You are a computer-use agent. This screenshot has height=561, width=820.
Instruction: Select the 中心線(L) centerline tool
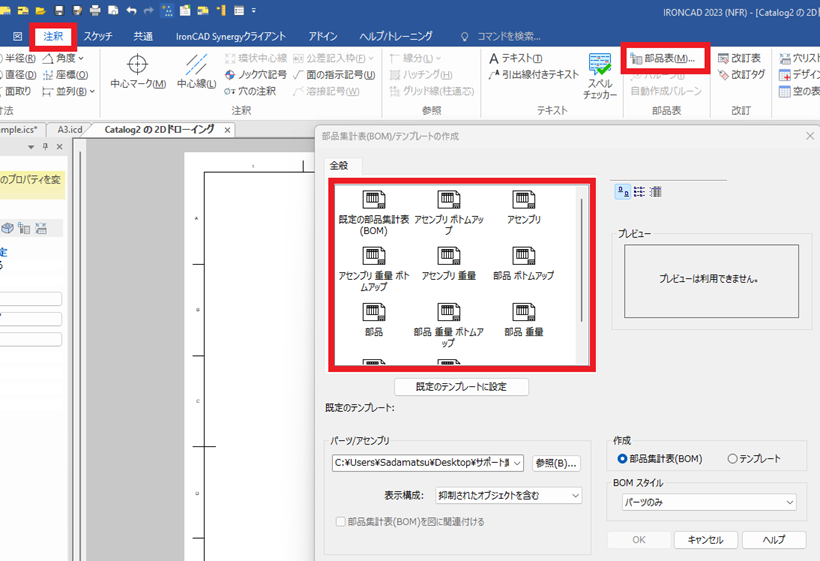click(197, 71)
